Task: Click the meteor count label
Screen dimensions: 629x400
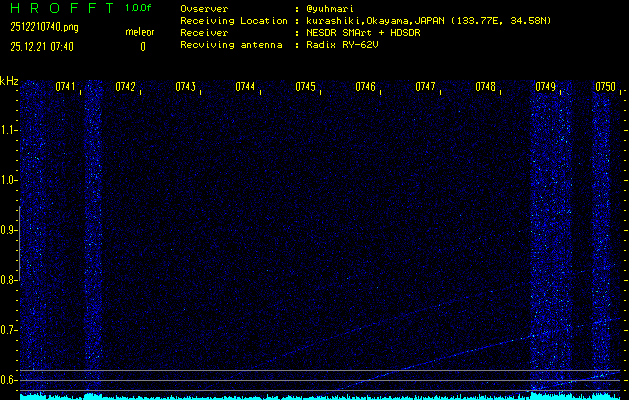Action: (x=139, y=32)
